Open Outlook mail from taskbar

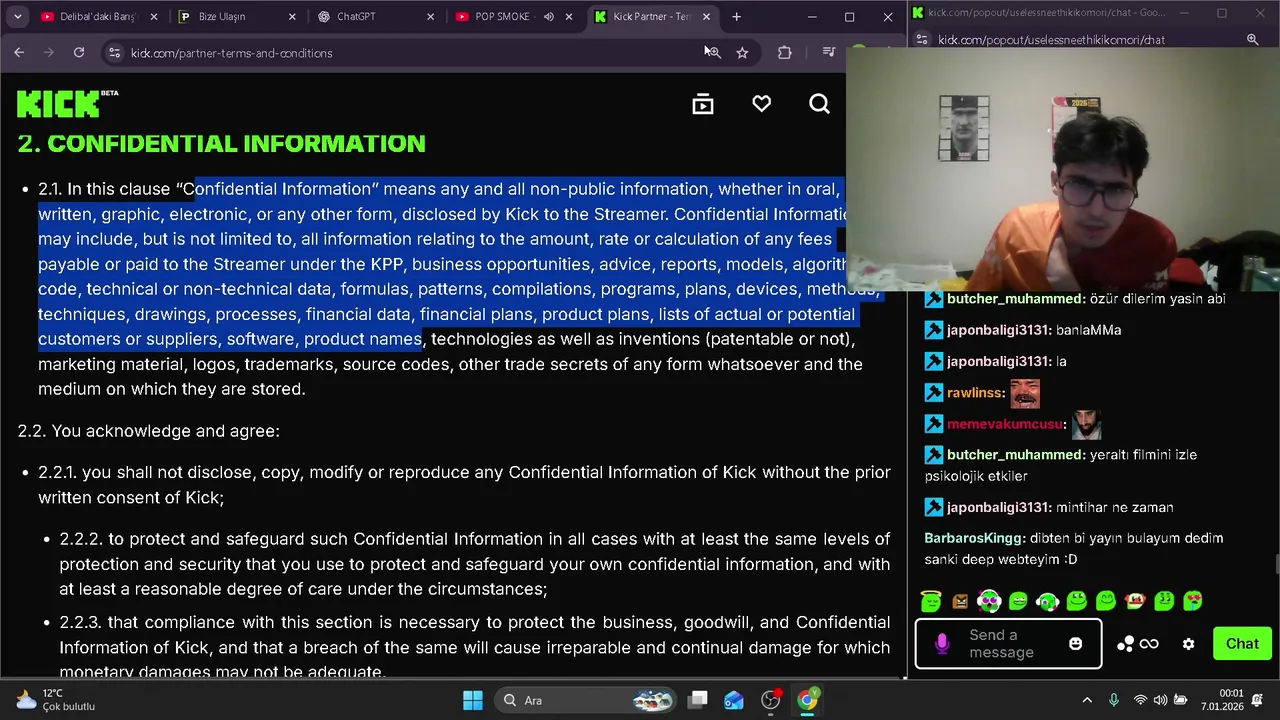(x=734, y=700)
